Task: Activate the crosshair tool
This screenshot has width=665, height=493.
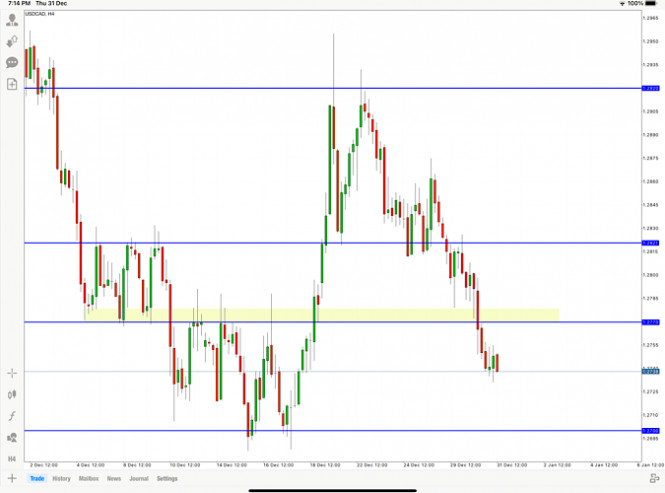Action: click(x=12, y=373)
